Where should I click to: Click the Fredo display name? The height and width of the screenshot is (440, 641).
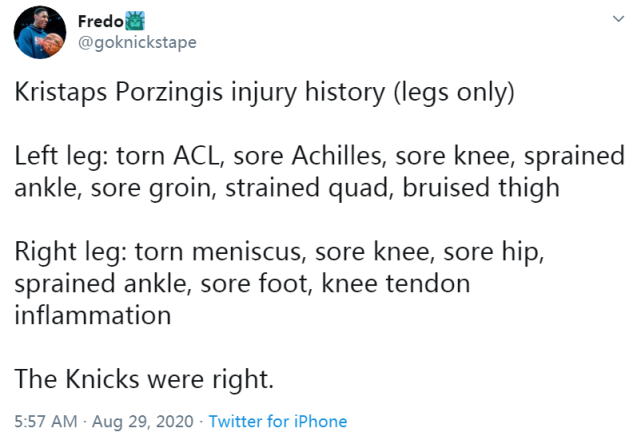point(101,21)
